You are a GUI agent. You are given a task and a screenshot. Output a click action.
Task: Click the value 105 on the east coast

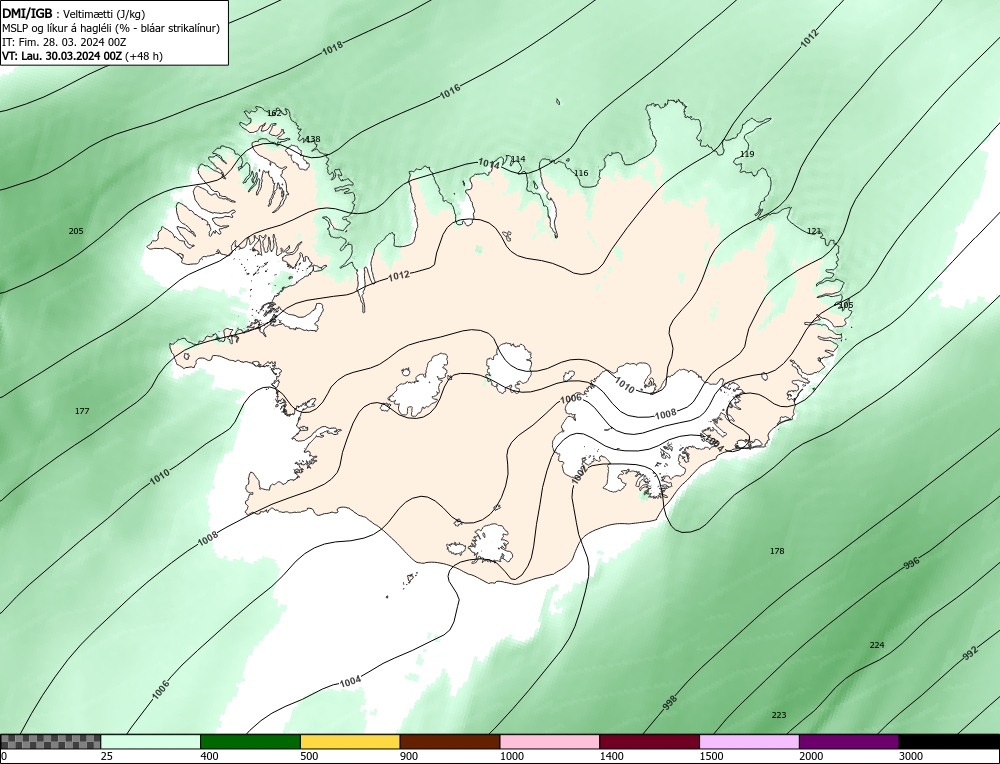pyautogui.click(x=846, y=305)
